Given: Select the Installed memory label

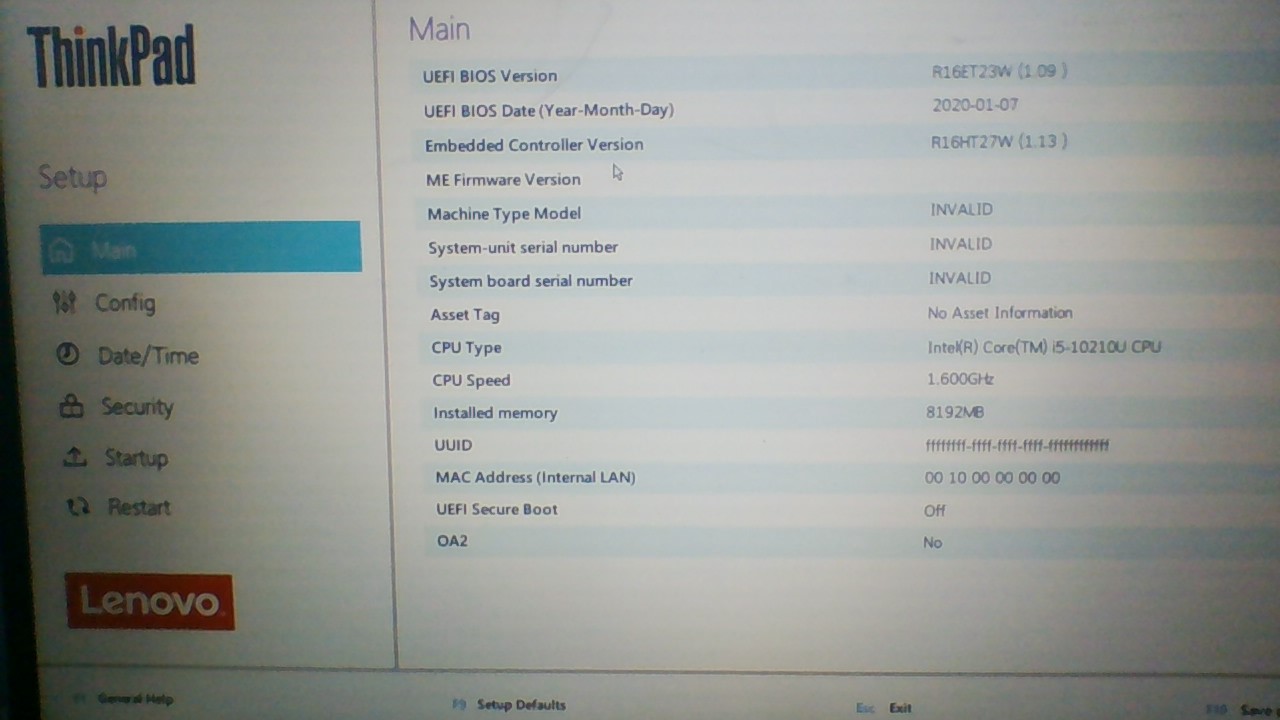Looking at the screenshot, I should tap(495, 413).
